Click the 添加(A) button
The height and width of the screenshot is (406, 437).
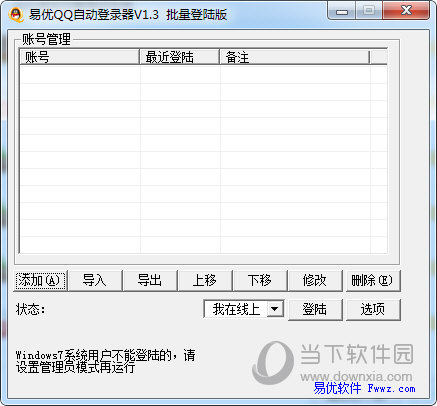(x=40, y=280)
